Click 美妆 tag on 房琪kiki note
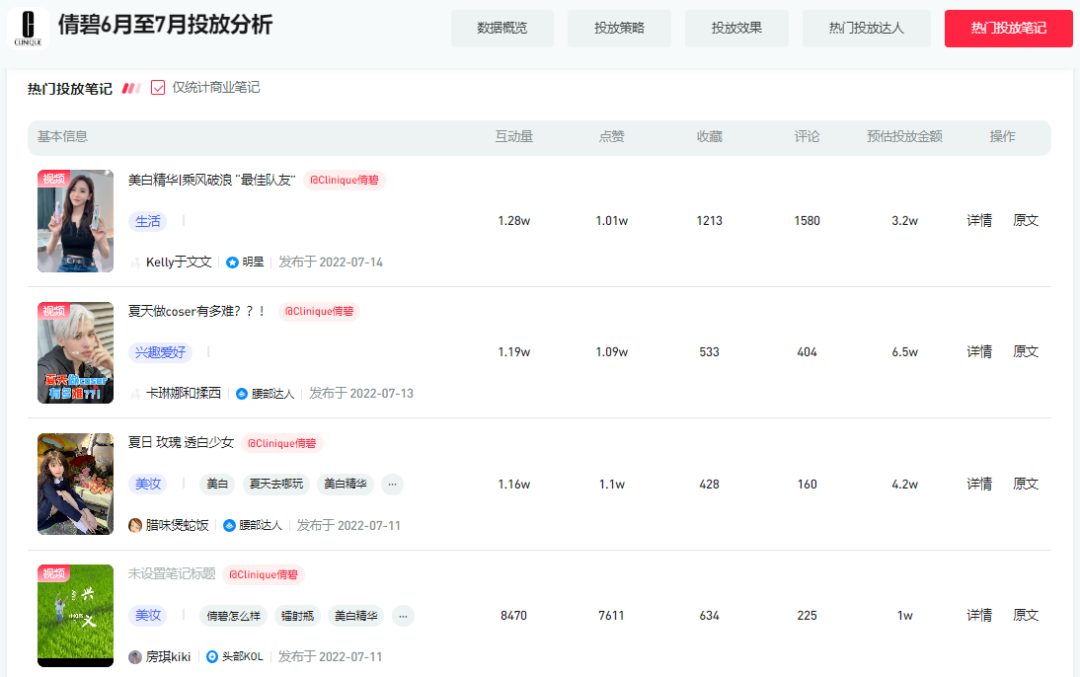Screen dimensions: 1080x677 click(x=147, y=616)
